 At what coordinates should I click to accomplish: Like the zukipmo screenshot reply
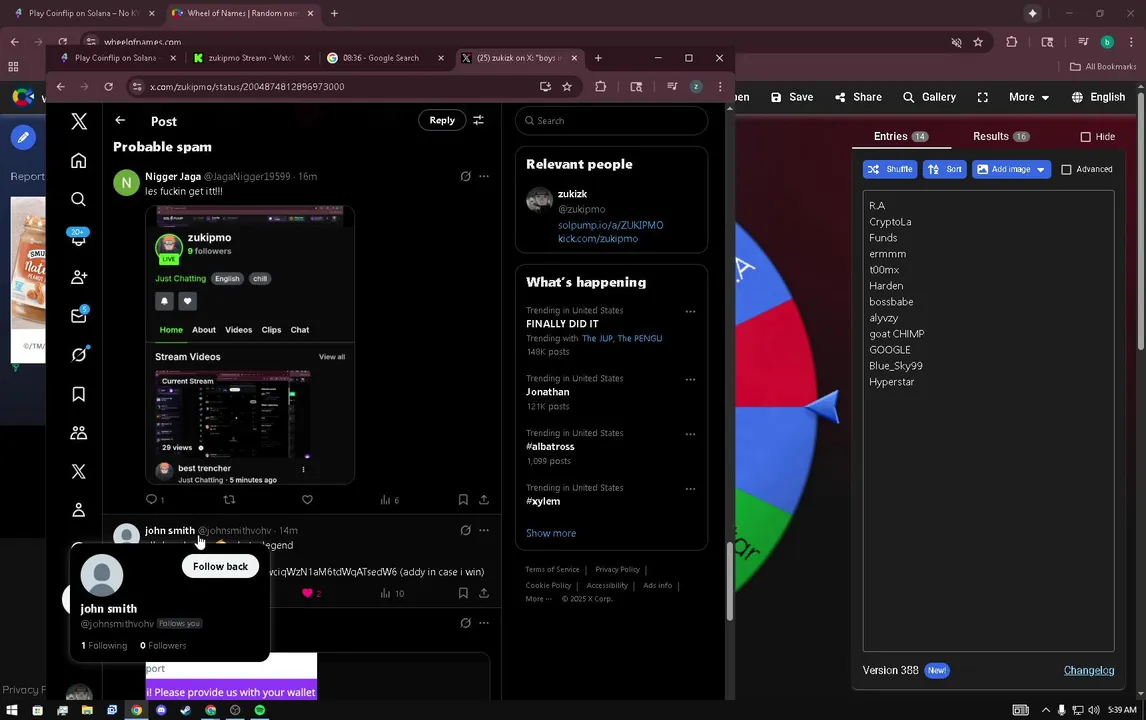[x=307, y=500]
